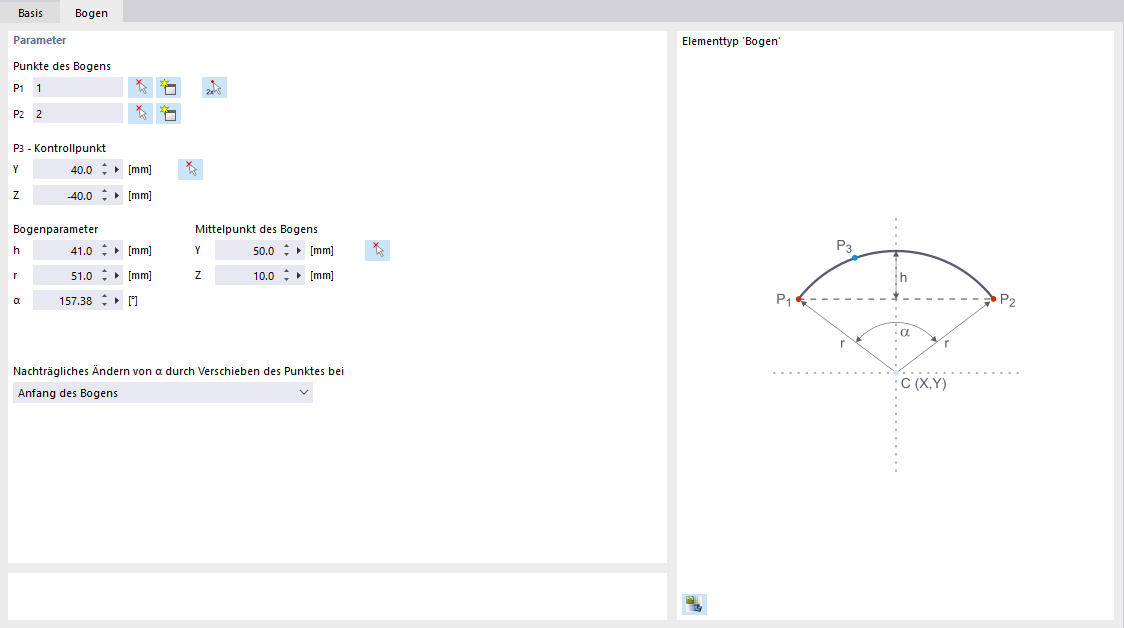Open options arrow for center Z field
Viewport: 1124px width, 628px height.
(299, 276)
